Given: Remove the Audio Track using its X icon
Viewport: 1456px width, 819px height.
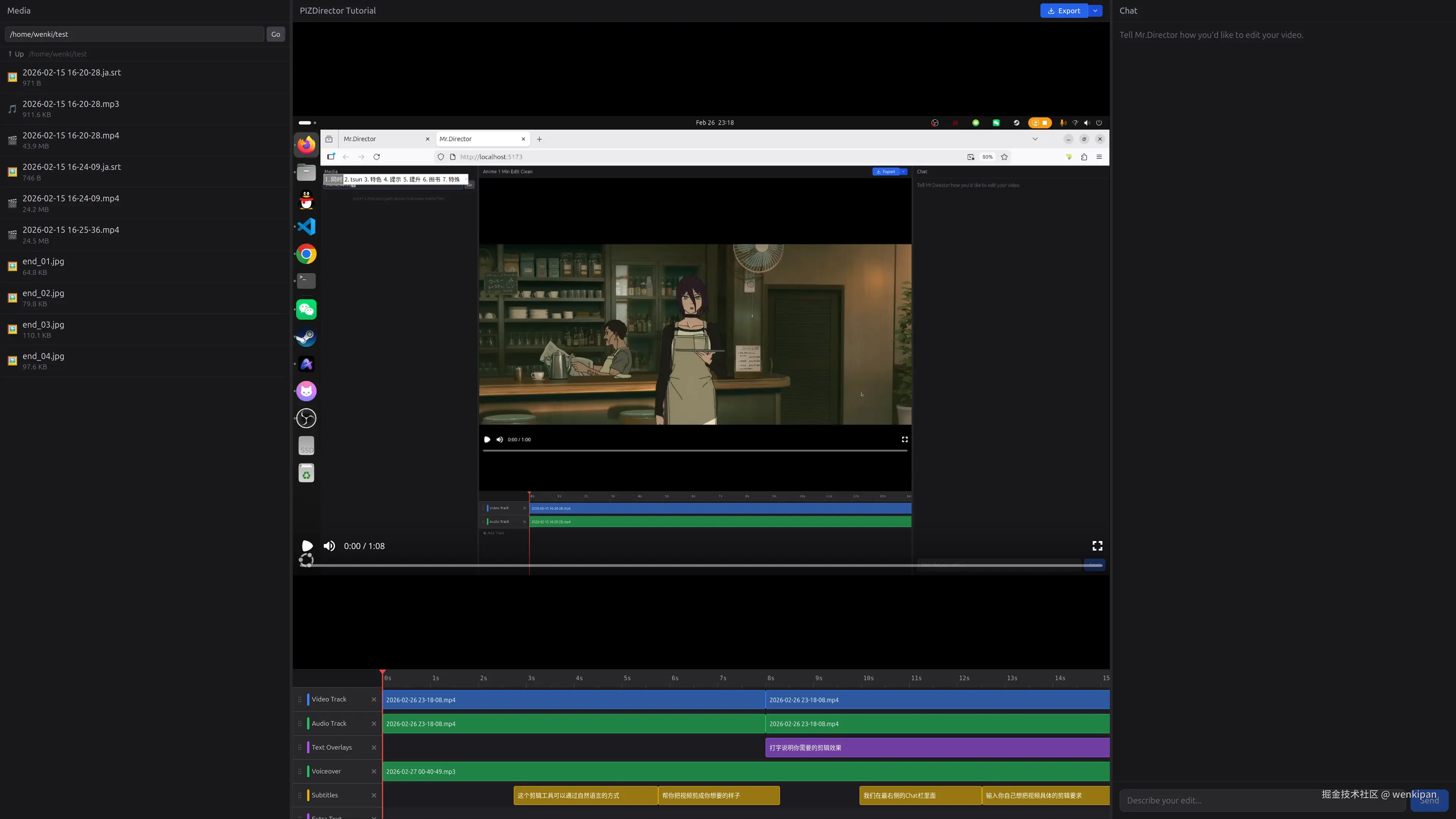Looking at the screenshot, I should [x=373, y=723].
